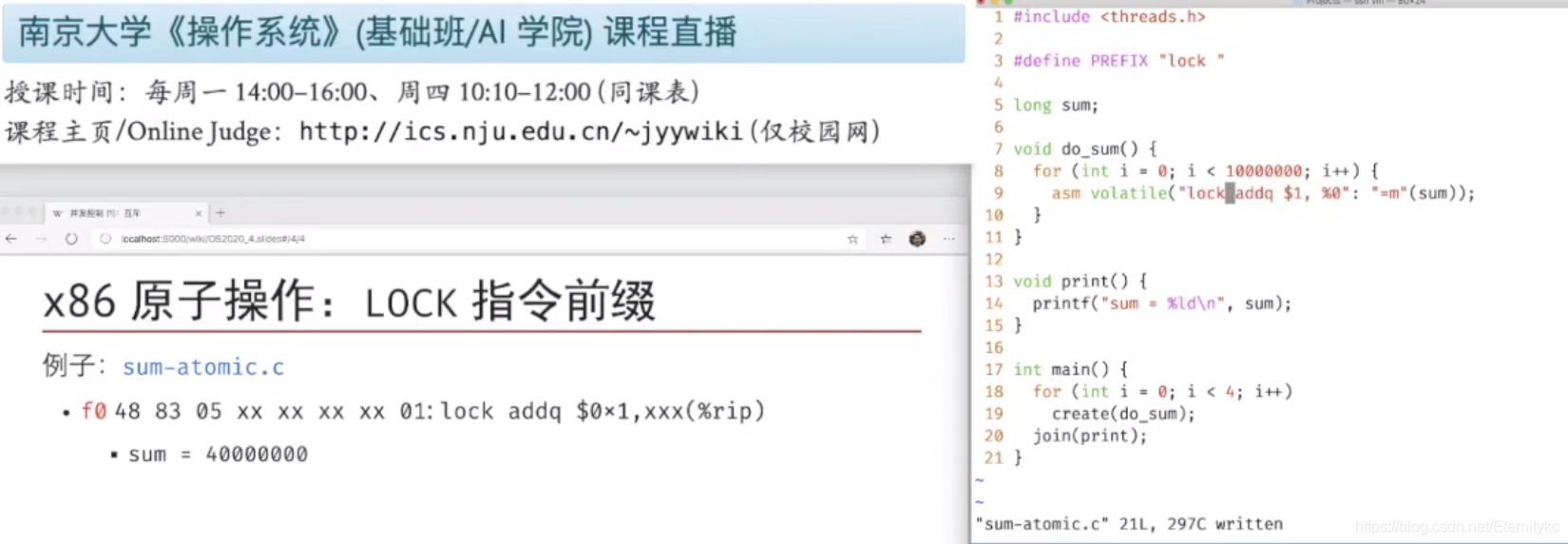Click the 'join(print);' line

(x=1090, y=436)
